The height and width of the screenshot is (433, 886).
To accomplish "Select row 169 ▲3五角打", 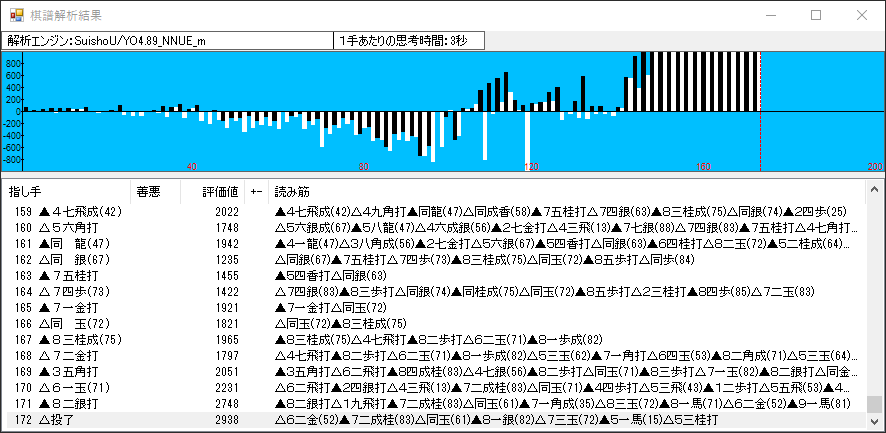I will click(433, 372).
